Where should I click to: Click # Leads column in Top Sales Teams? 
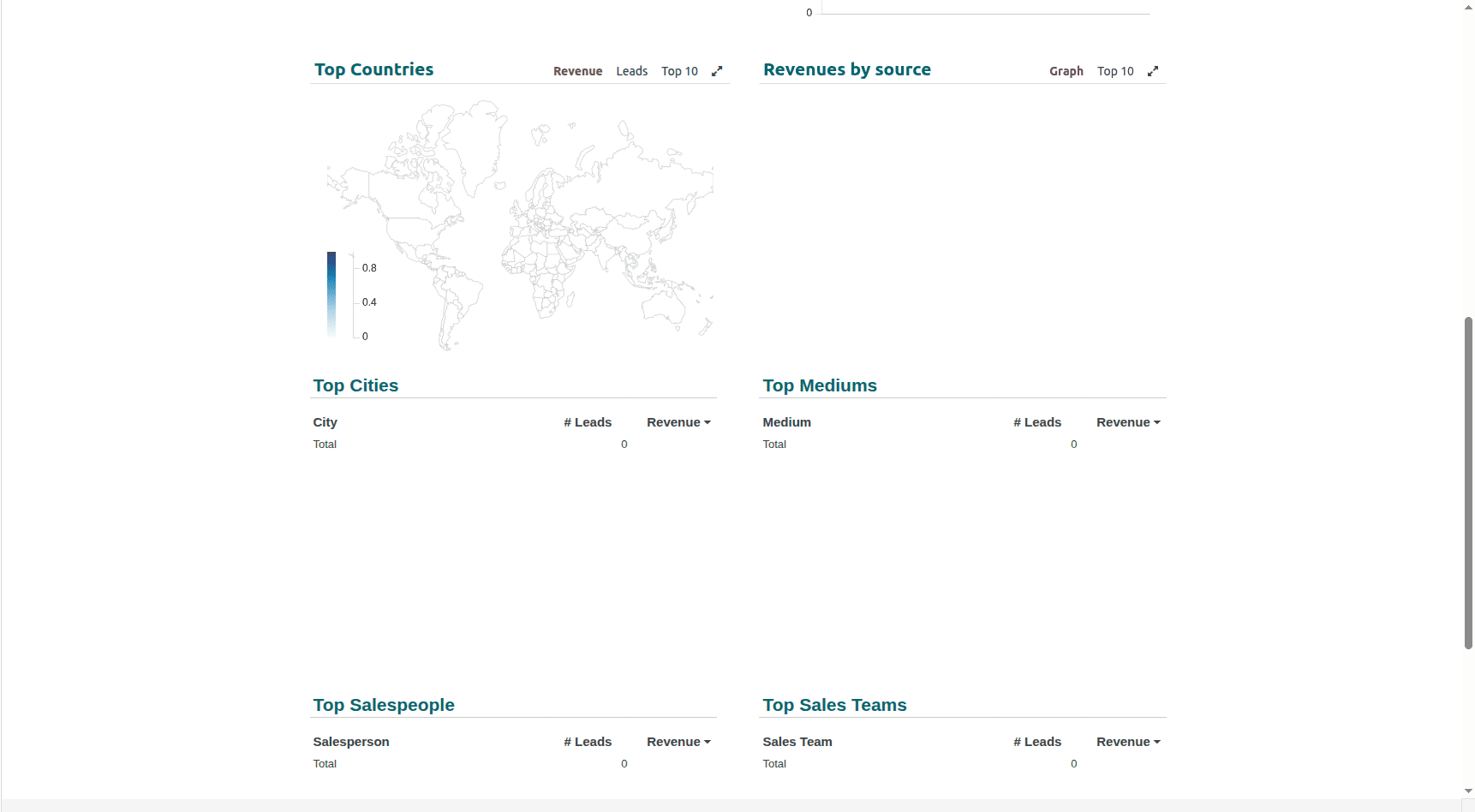pyautogui.click(x=1037, y=742)
